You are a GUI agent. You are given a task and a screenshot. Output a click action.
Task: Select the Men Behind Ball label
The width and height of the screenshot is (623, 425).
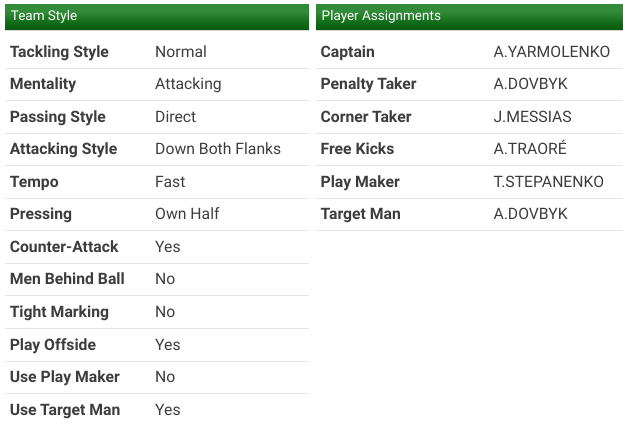67,279
